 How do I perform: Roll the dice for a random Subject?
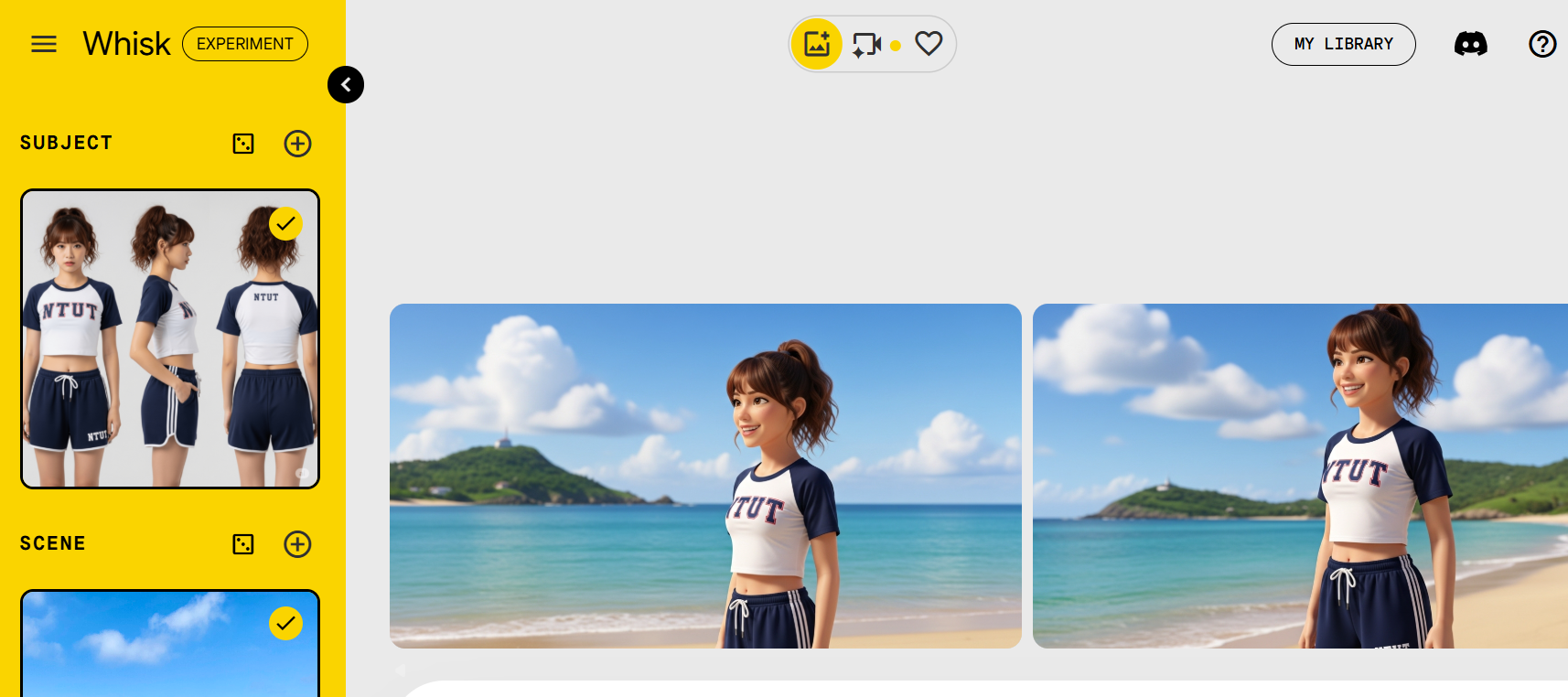click(x=243, y=144)
